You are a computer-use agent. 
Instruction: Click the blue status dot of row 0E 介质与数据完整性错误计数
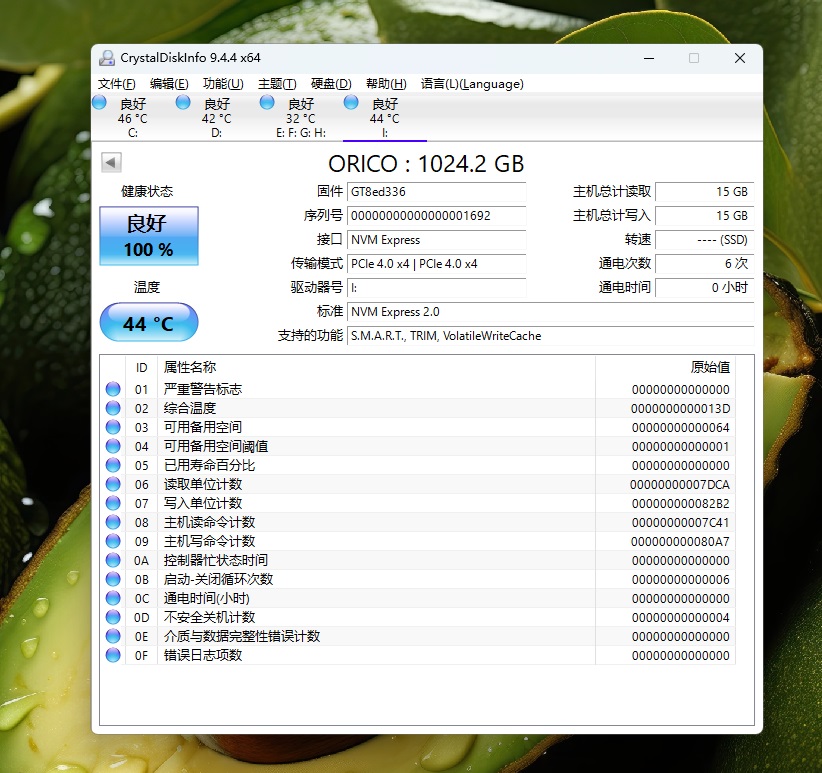click(113, 636)
